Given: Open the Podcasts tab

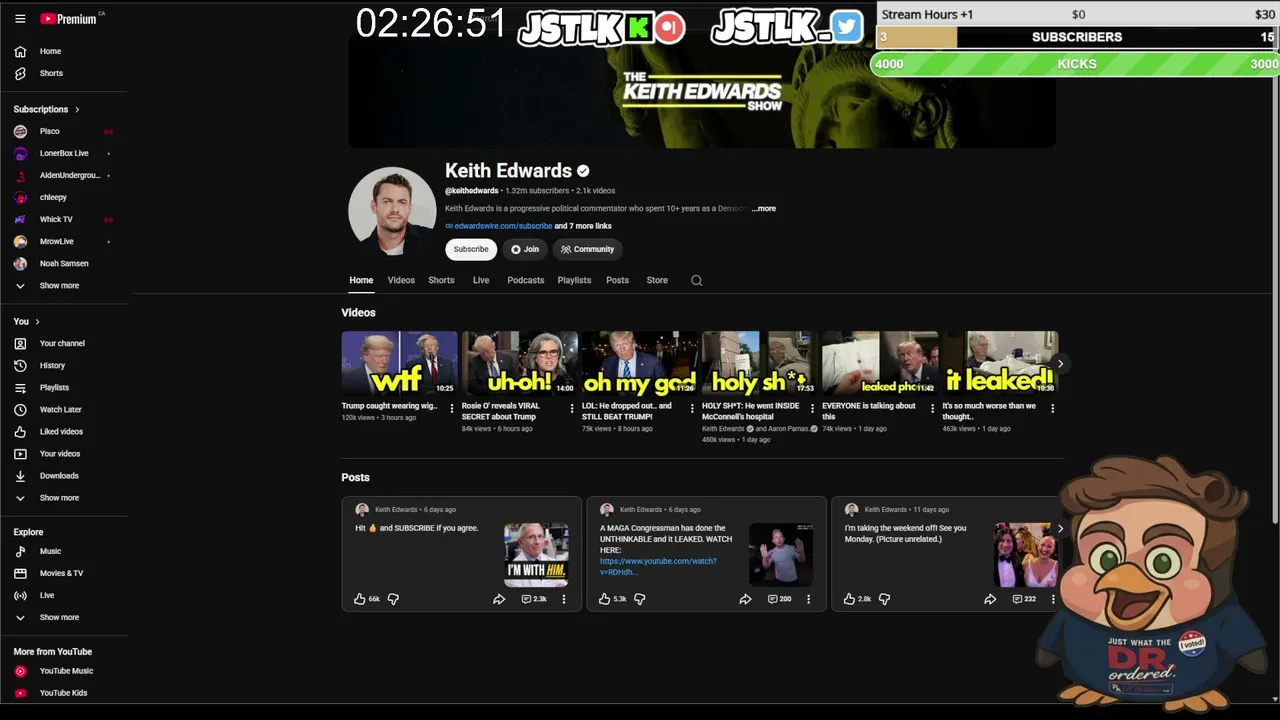Looking at the screenshot, I should [x=525, y=280].
